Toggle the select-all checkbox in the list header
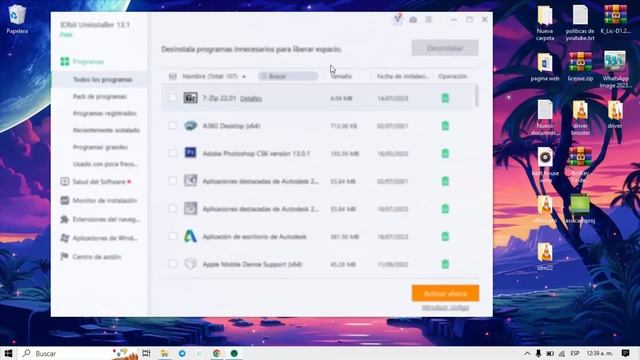Viewport: 640px width, 360px height. point(173,76)
